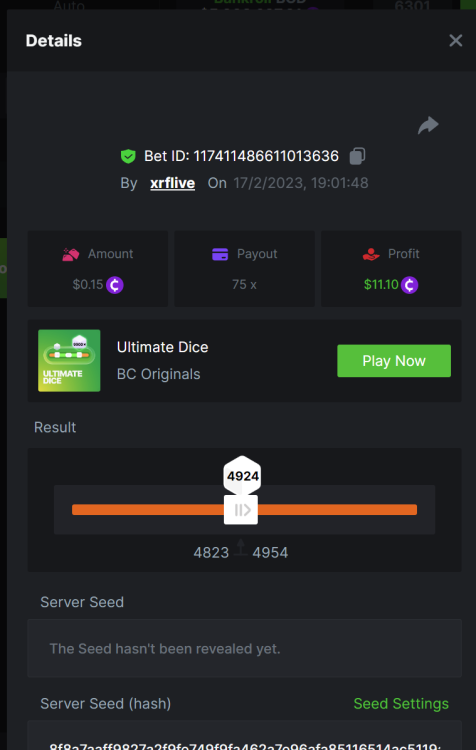Click the purple coin beside $11.10
The height and width of the screenshot is (750, 476).
(x=410, y=285)
